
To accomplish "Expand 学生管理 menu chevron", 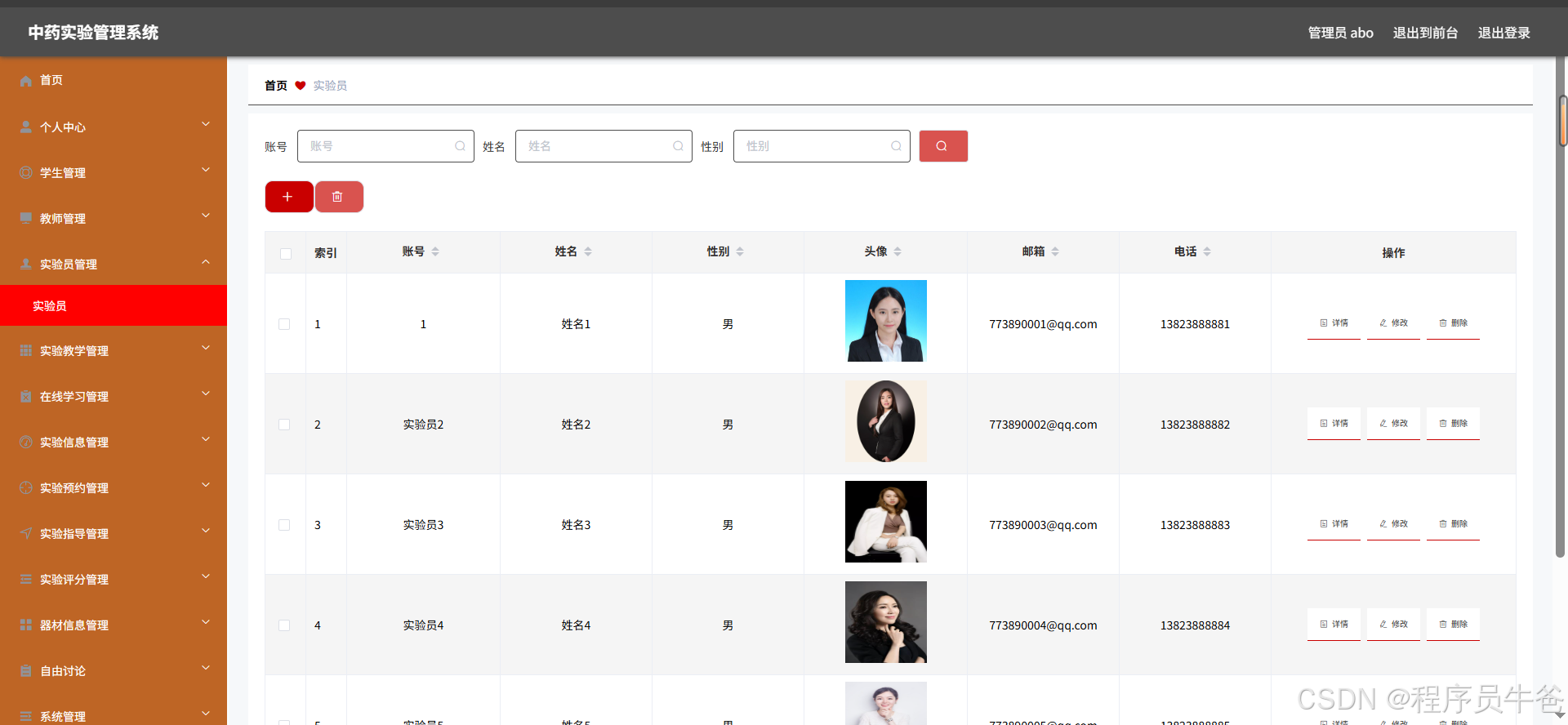I will [206, 170].
